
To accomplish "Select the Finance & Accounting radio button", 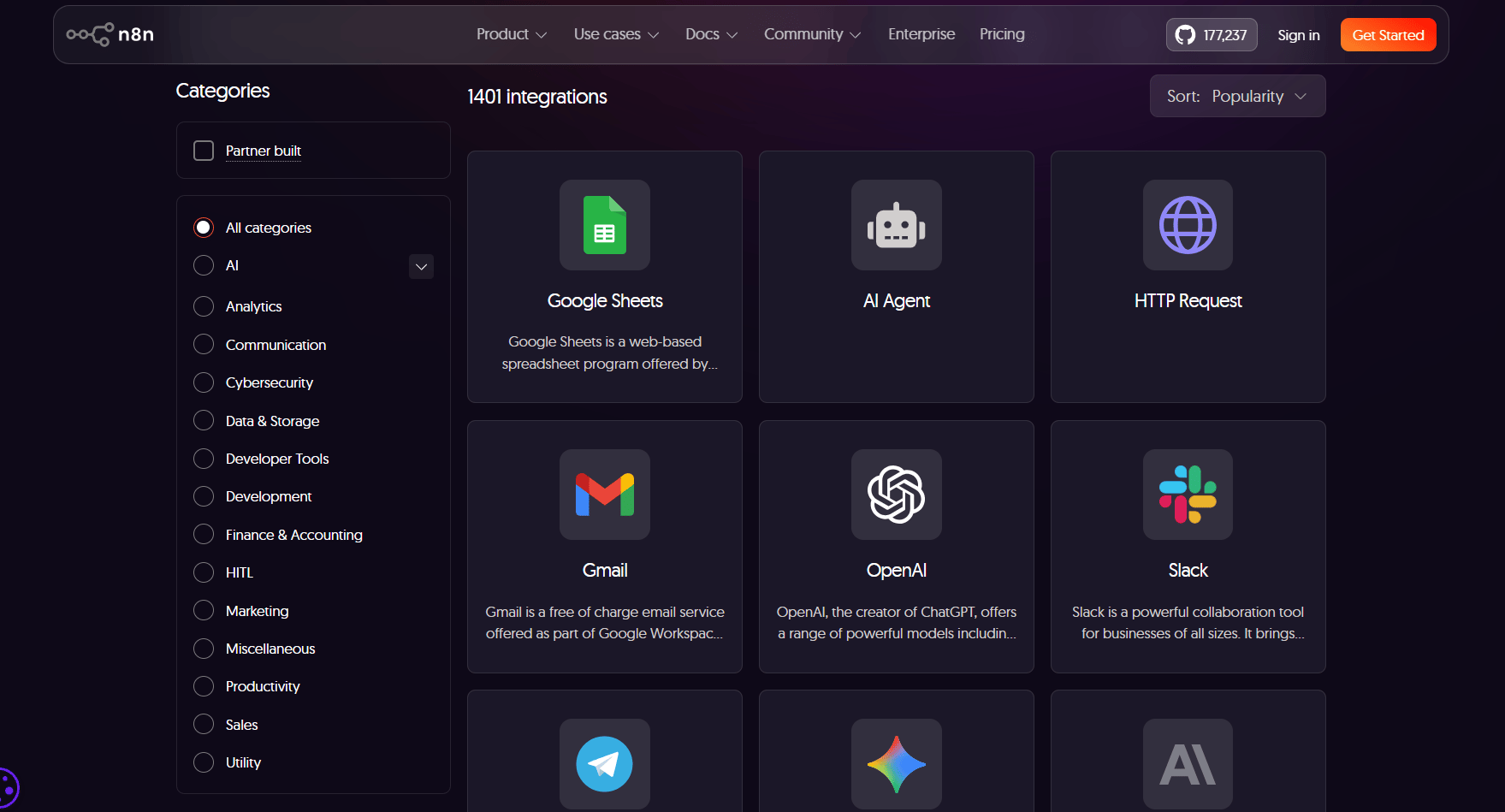I will click(204, 534).
